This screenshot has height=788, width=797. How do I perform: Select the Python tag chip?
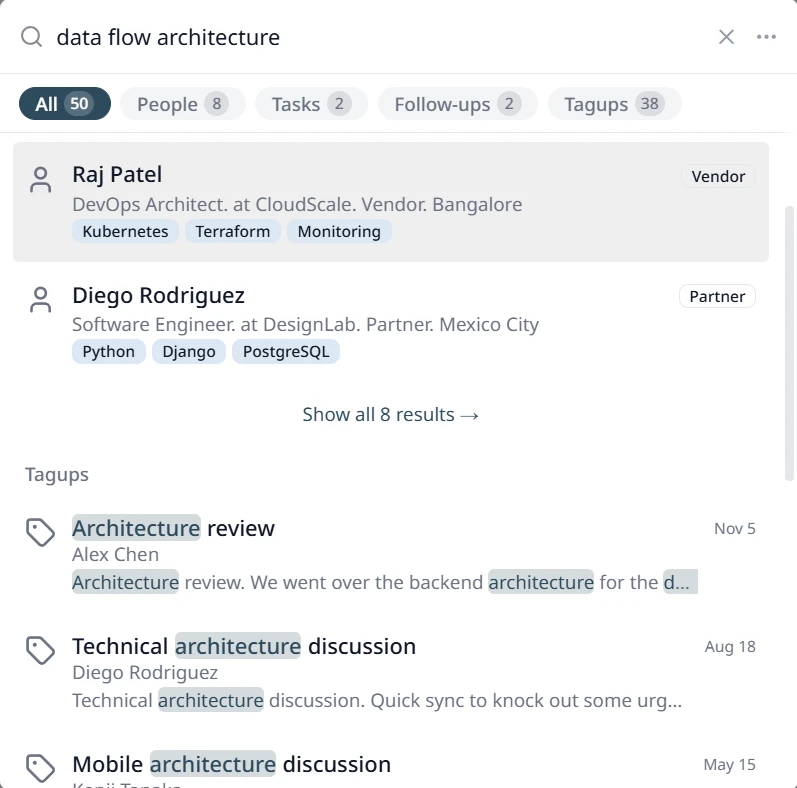click(109, 351)
